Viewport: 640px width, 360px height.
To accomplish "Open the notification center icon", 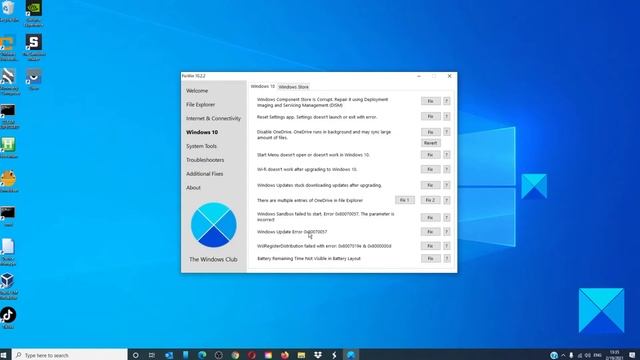I will [632, 355].
